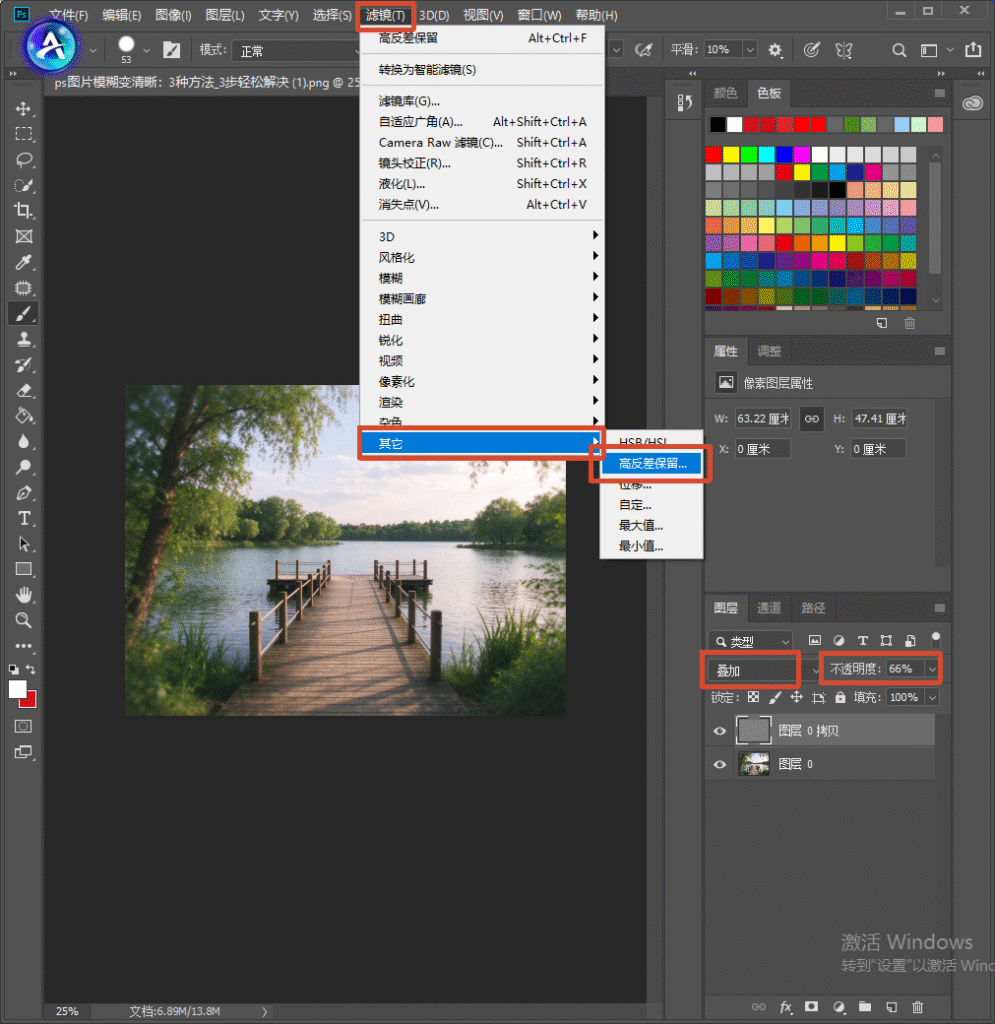Select the Rectangular Marquee tool
Viewport: 995px width, 1024px height.
click(x=24, y=134)
